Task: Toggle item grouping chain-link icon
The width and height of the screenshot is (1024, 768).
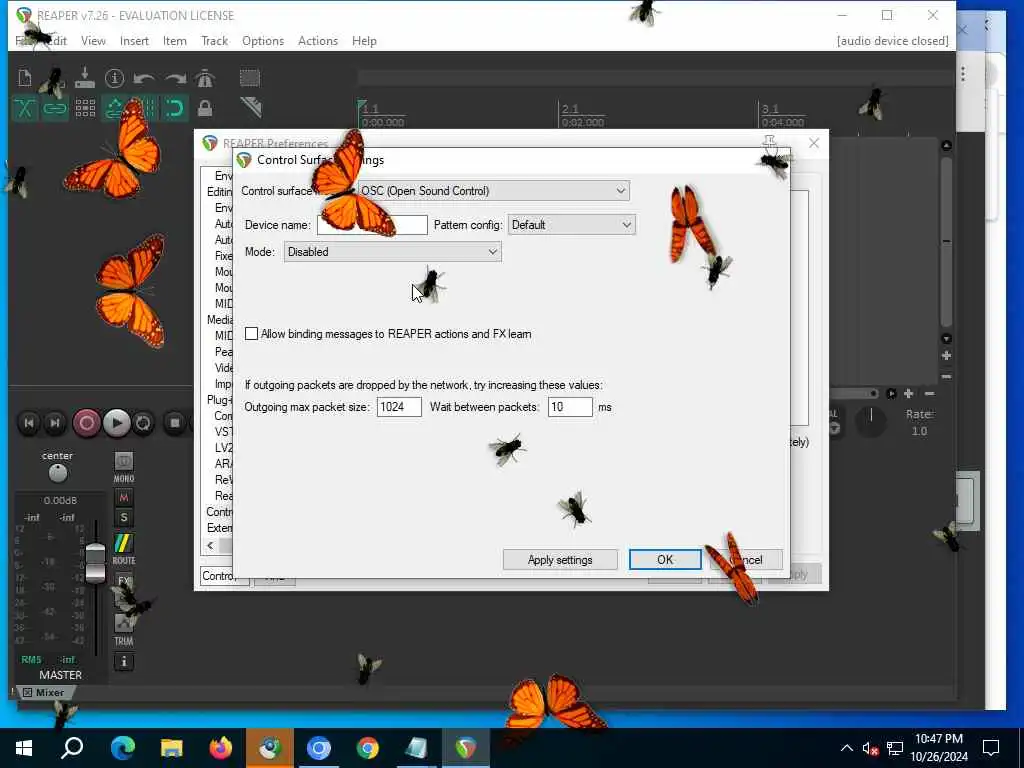Action: click(x=55, y=108)
